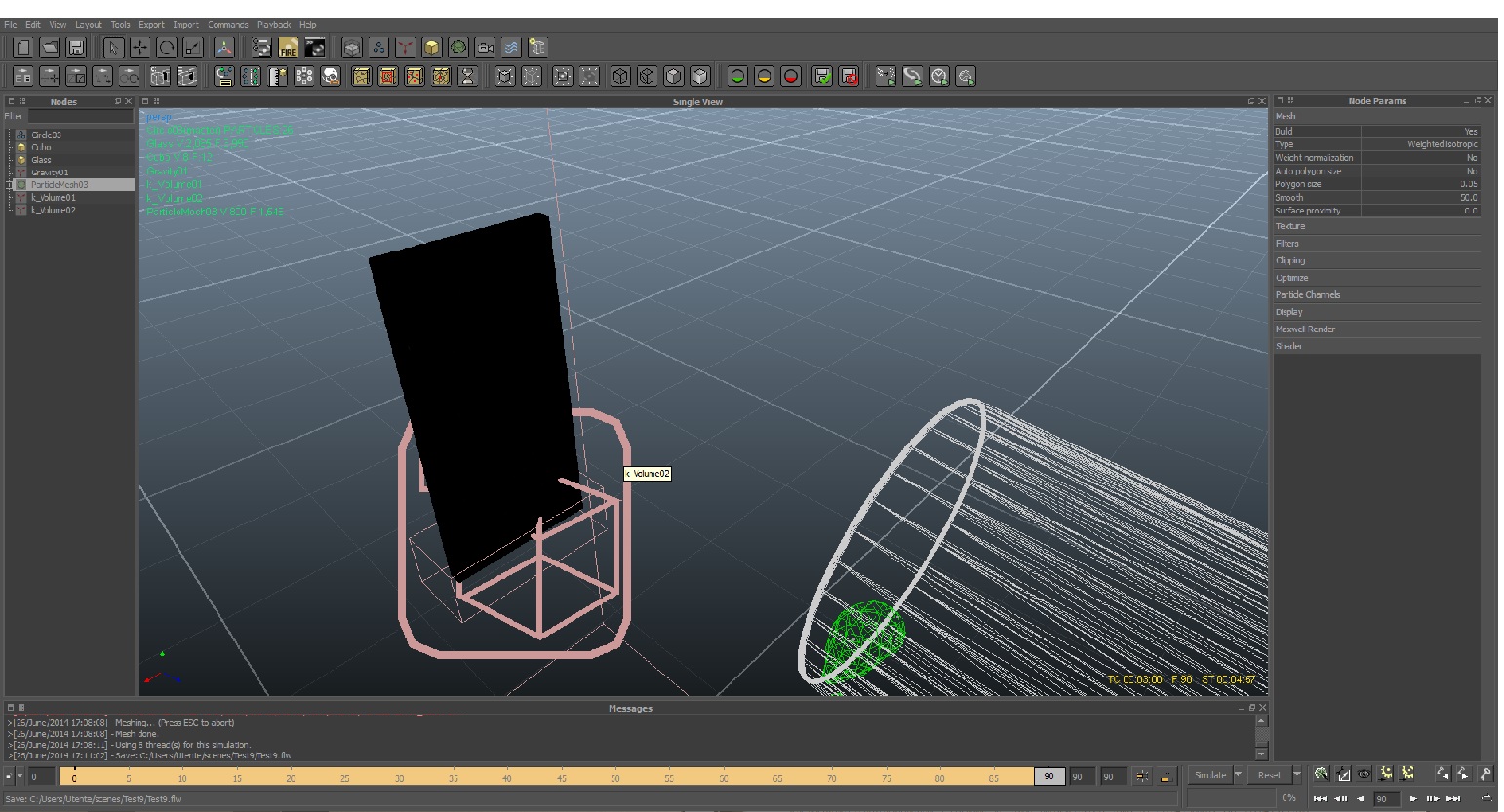Screen dimensions: 1504x812
Task: Jump to the last frame button
Action: pos(1454,798)
